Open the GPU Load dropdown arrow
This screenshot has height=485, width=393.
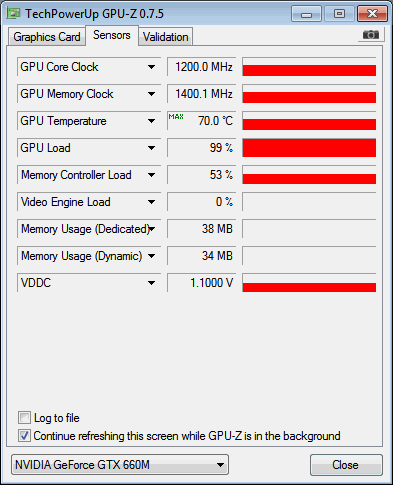(x=151, y=148)
